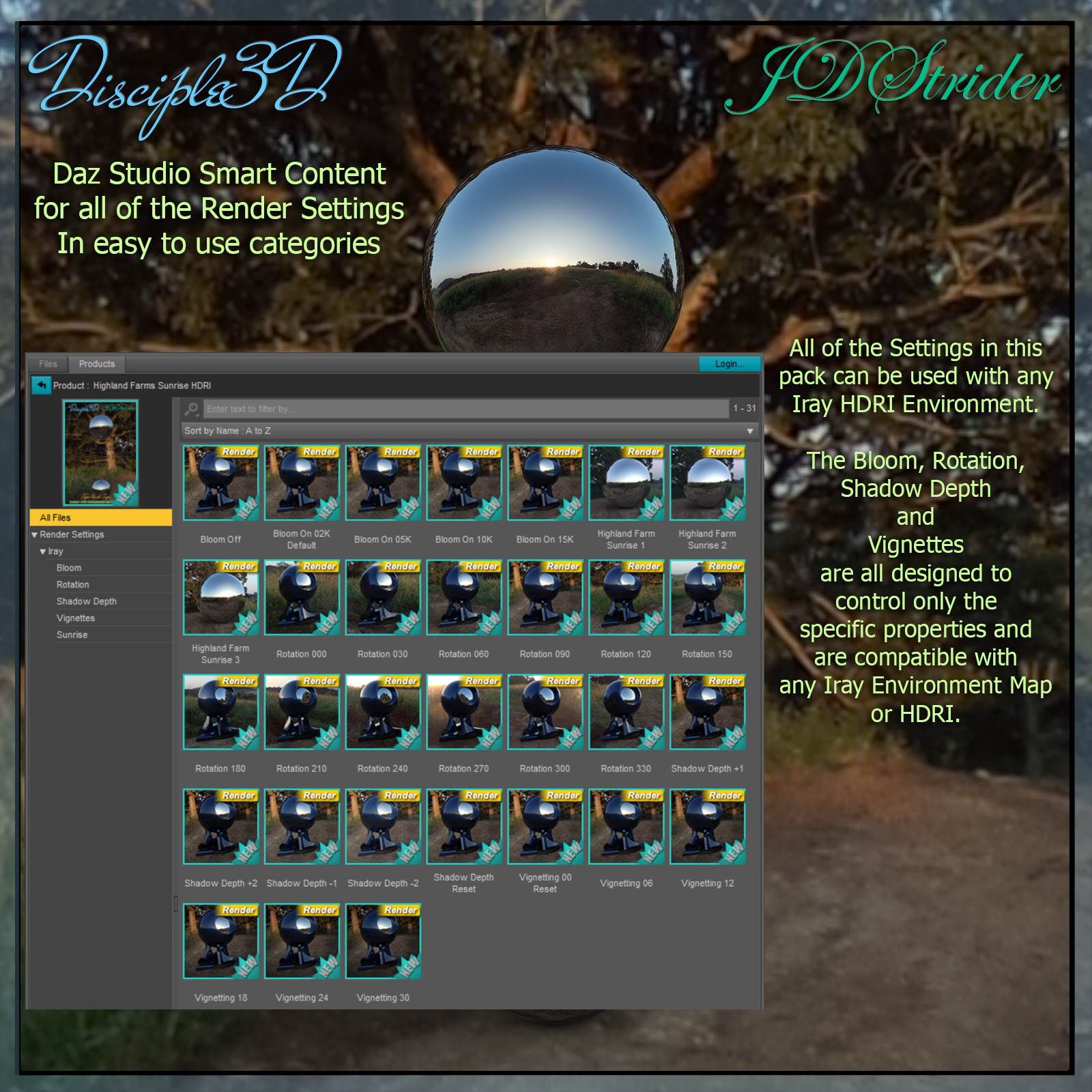Select the Highland Farm Sunrise 3 thumbnail
The image size is (1092, 1092).
(x=220, y=598)
